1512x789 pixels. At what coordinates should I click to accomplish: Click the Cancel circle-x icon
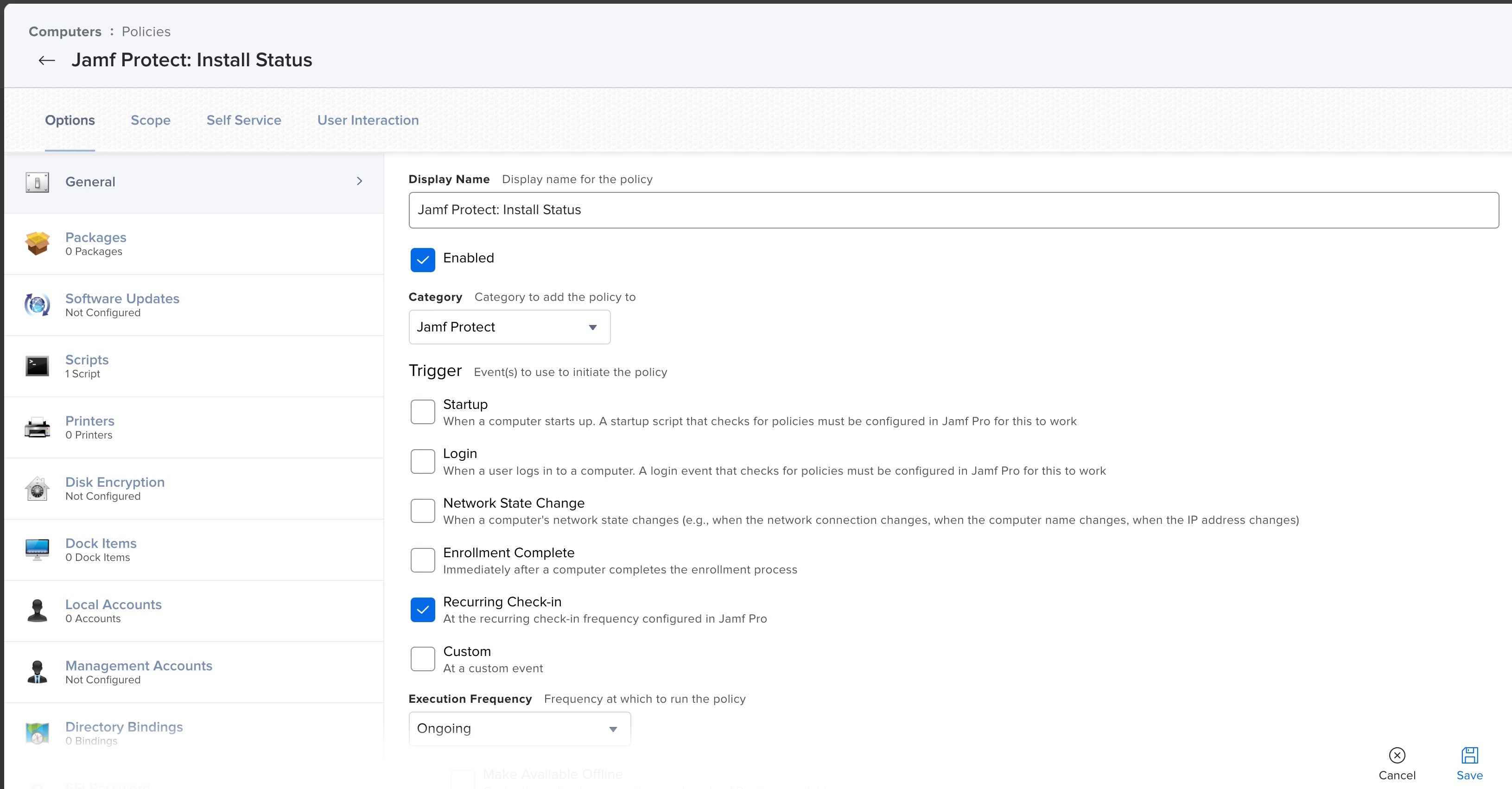[1397, 755]
